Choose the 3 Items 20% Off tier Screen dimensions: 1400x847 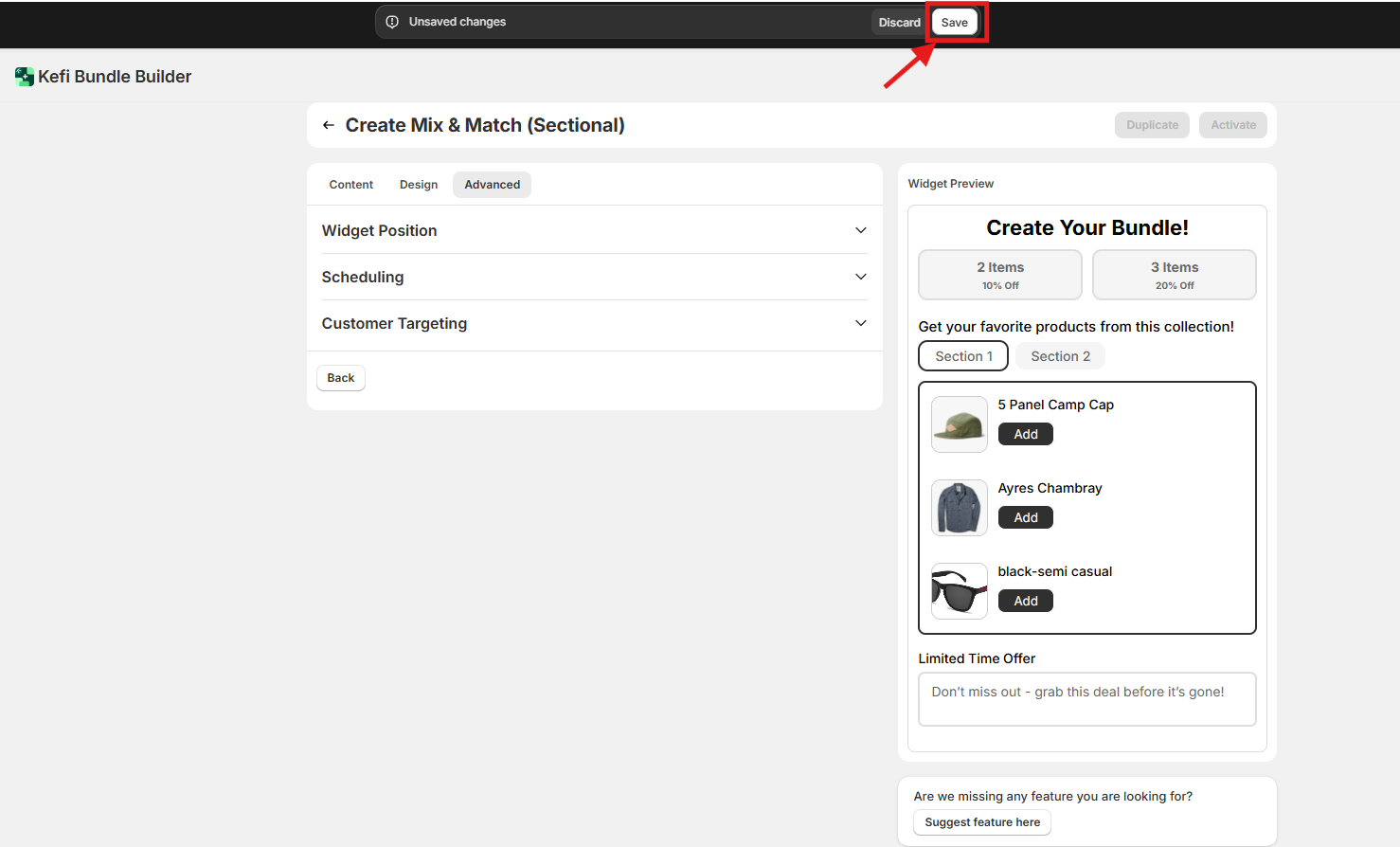tap(1175, 275)
